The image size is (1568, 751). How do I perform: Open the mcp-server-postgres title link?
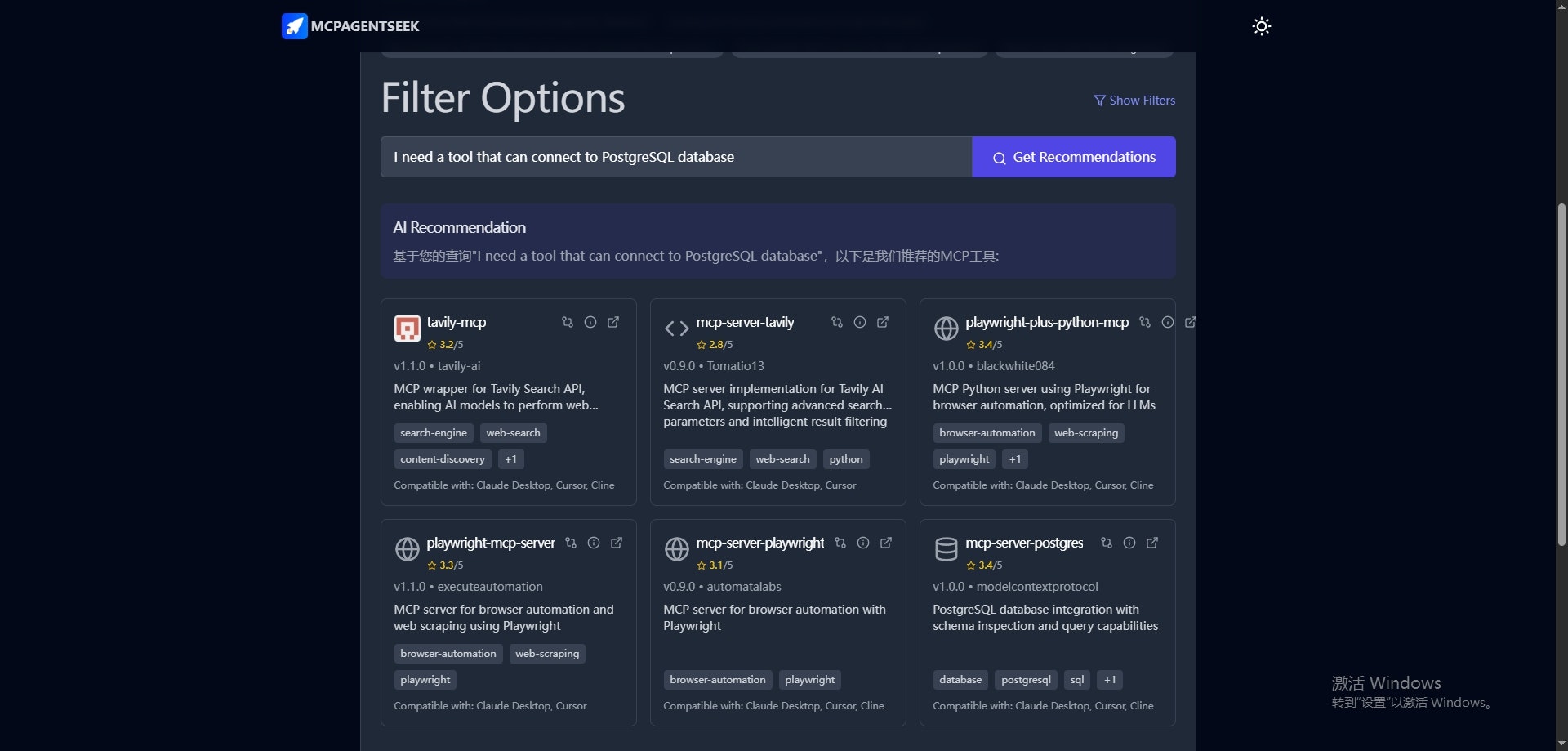pos(1024,543)
